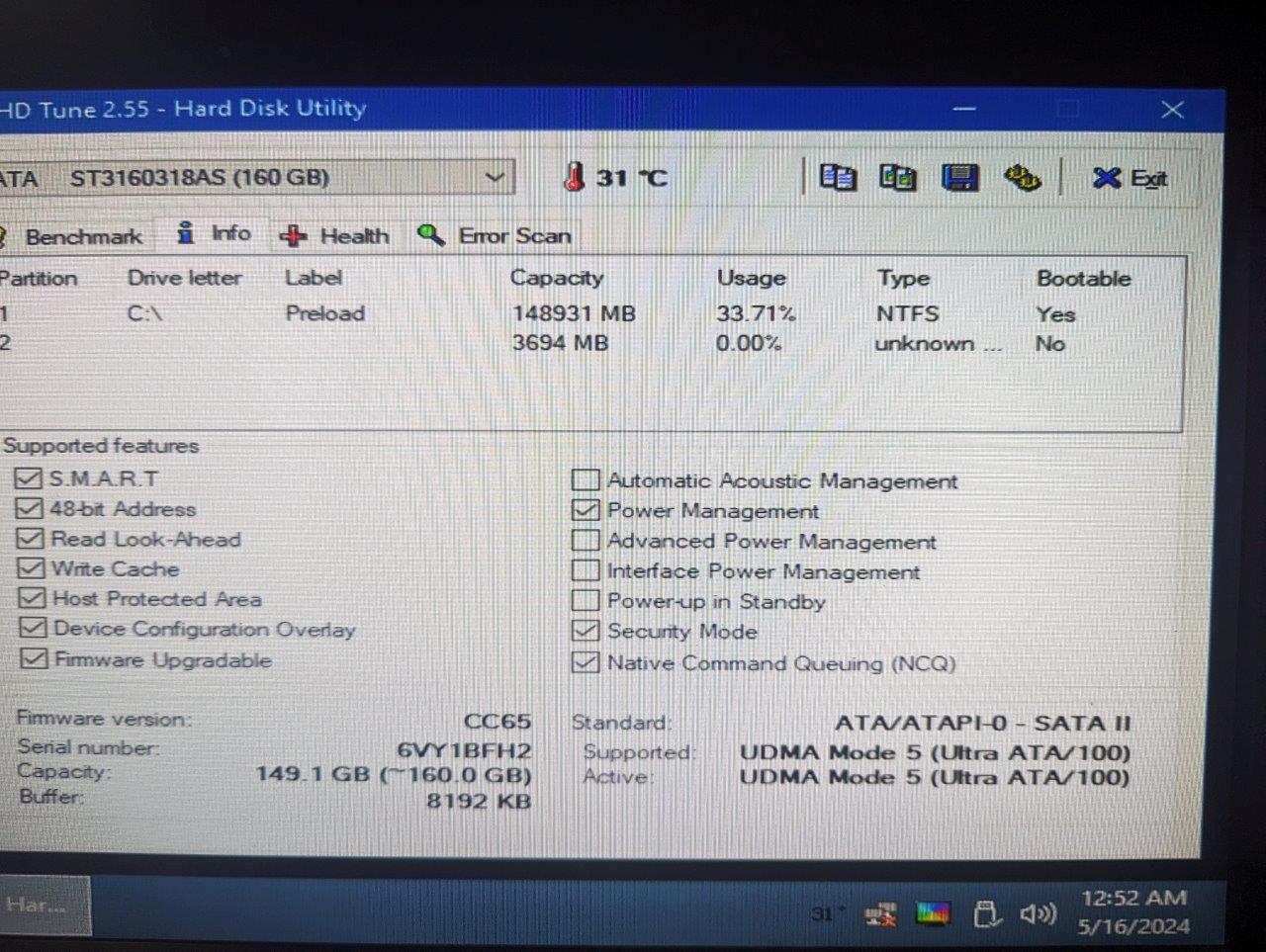Minimize the HD Tune window

coord(965,109)
